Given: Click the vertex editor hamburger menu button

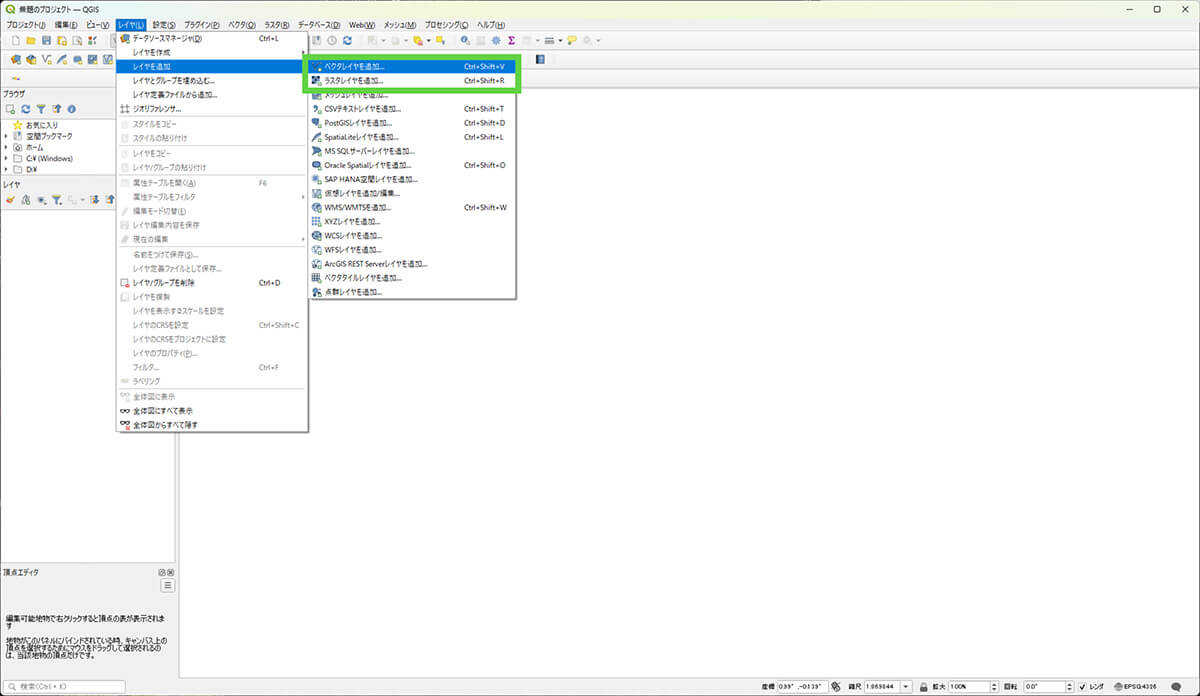Looking at the screenshot, I should point(168,585).
